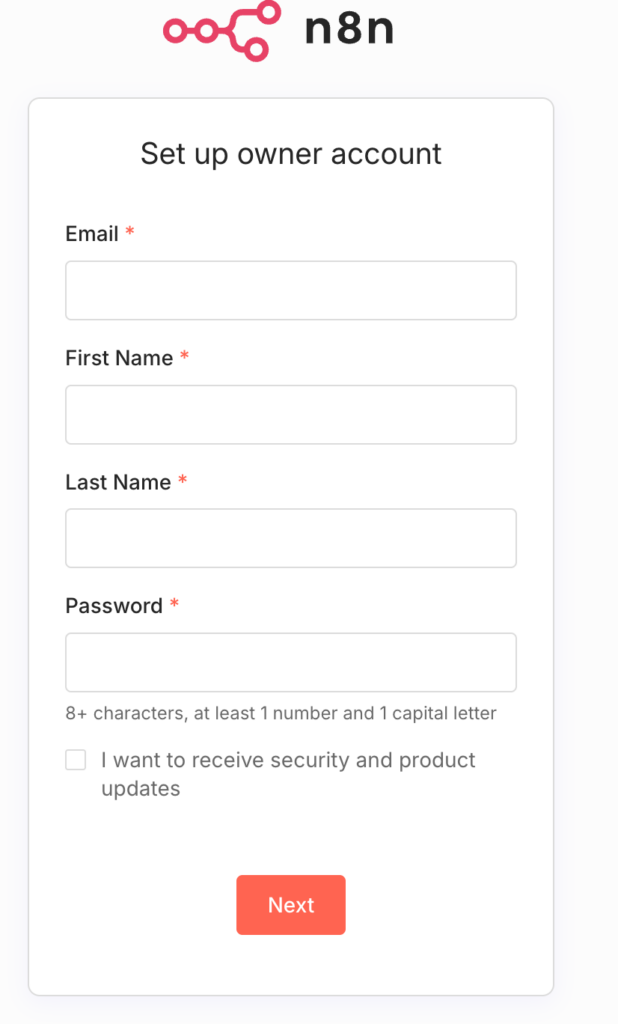Image resolution: width=618 pixels, height=1024 pixels.
Task: Click the required asterisk beside Email
Action: click(x=130, y=232)
